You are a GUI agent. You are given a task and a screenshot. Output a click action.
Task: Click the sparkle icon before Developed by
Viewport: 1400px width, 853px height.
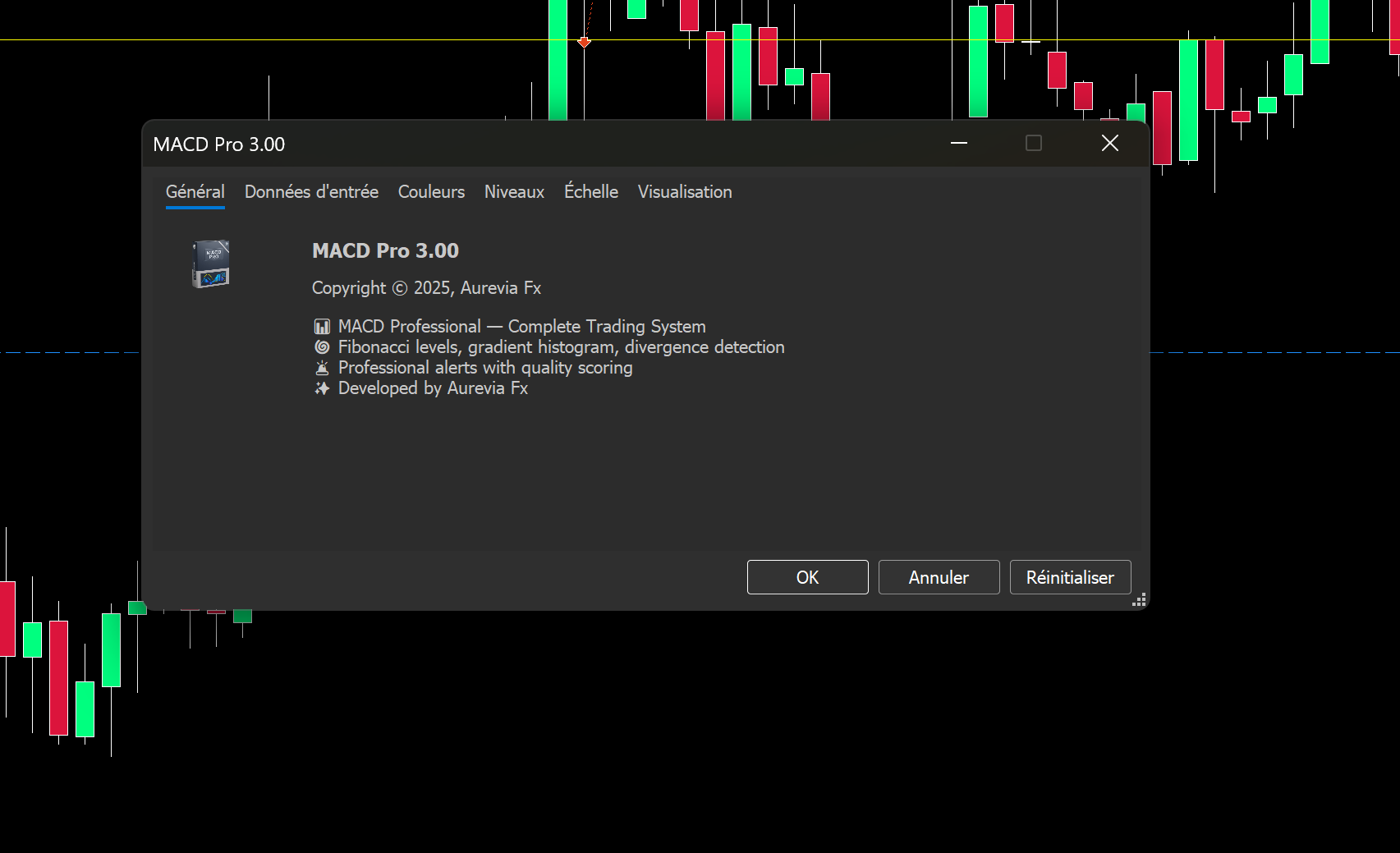[x=322, y=388]
